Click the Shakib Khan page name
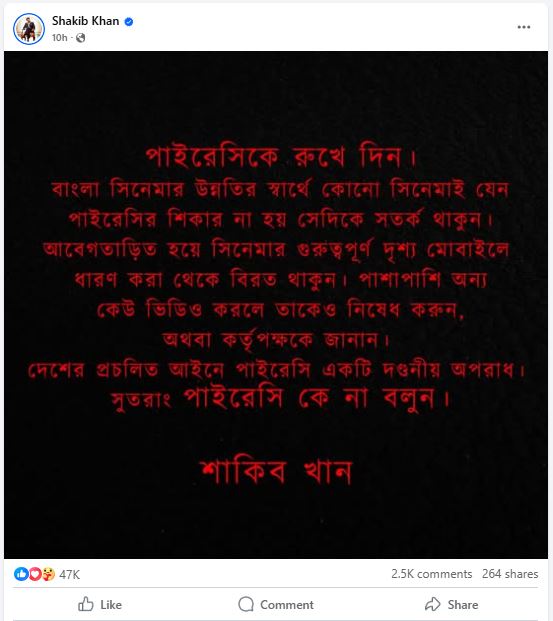The height and width of the screenshot is (621, 553). [x=86, y=21]
